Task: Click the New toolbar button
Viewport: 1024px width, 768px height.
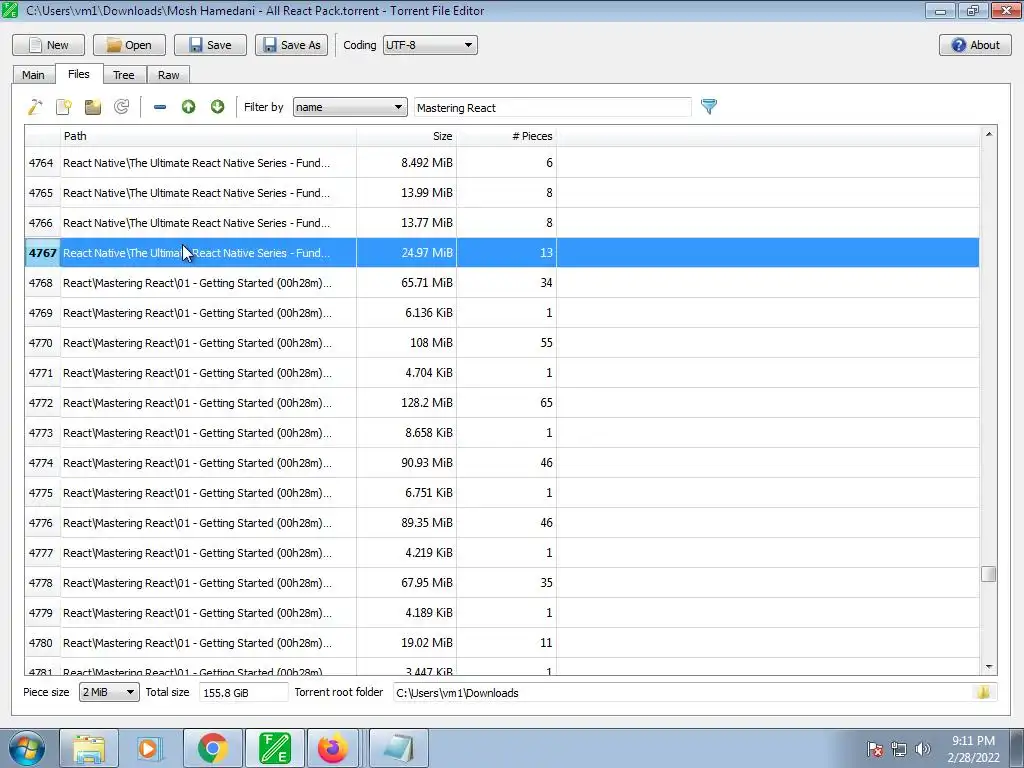Action: [x=48, y=45]
